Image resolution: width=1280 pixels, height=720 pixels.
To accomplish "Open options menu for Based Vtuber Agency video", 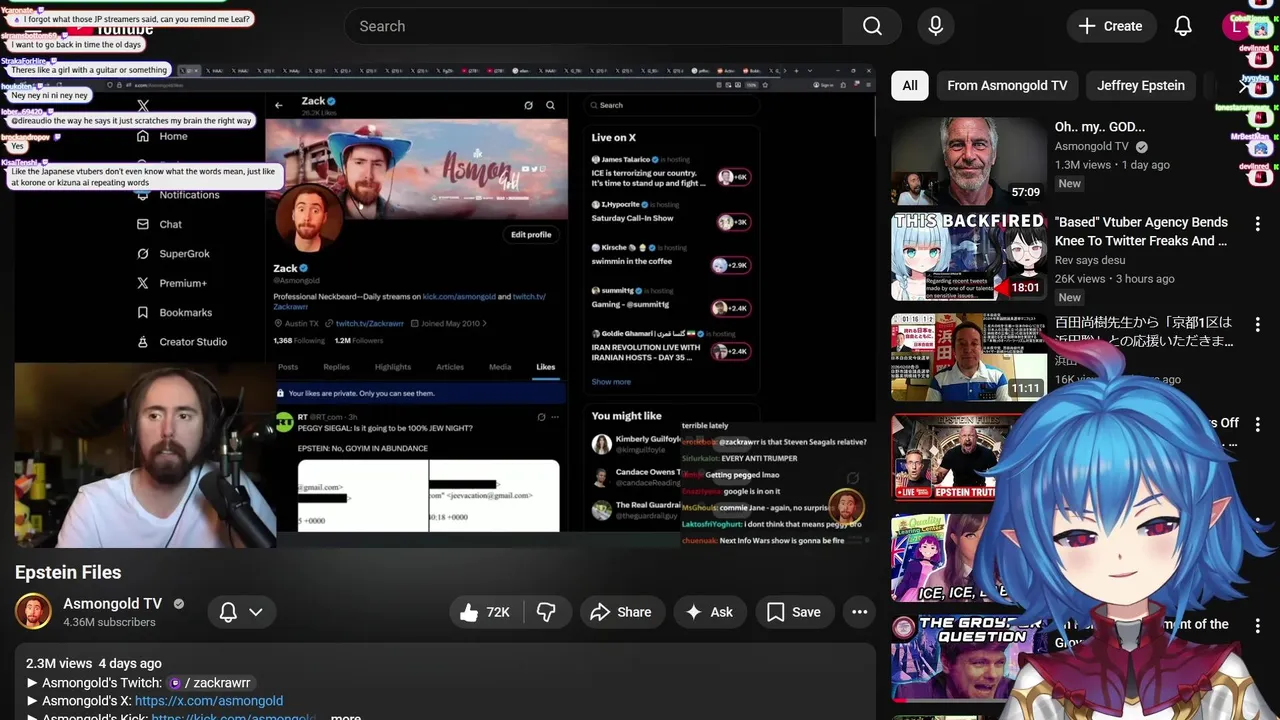I will pyautogui.click(x=1258, y=224).
